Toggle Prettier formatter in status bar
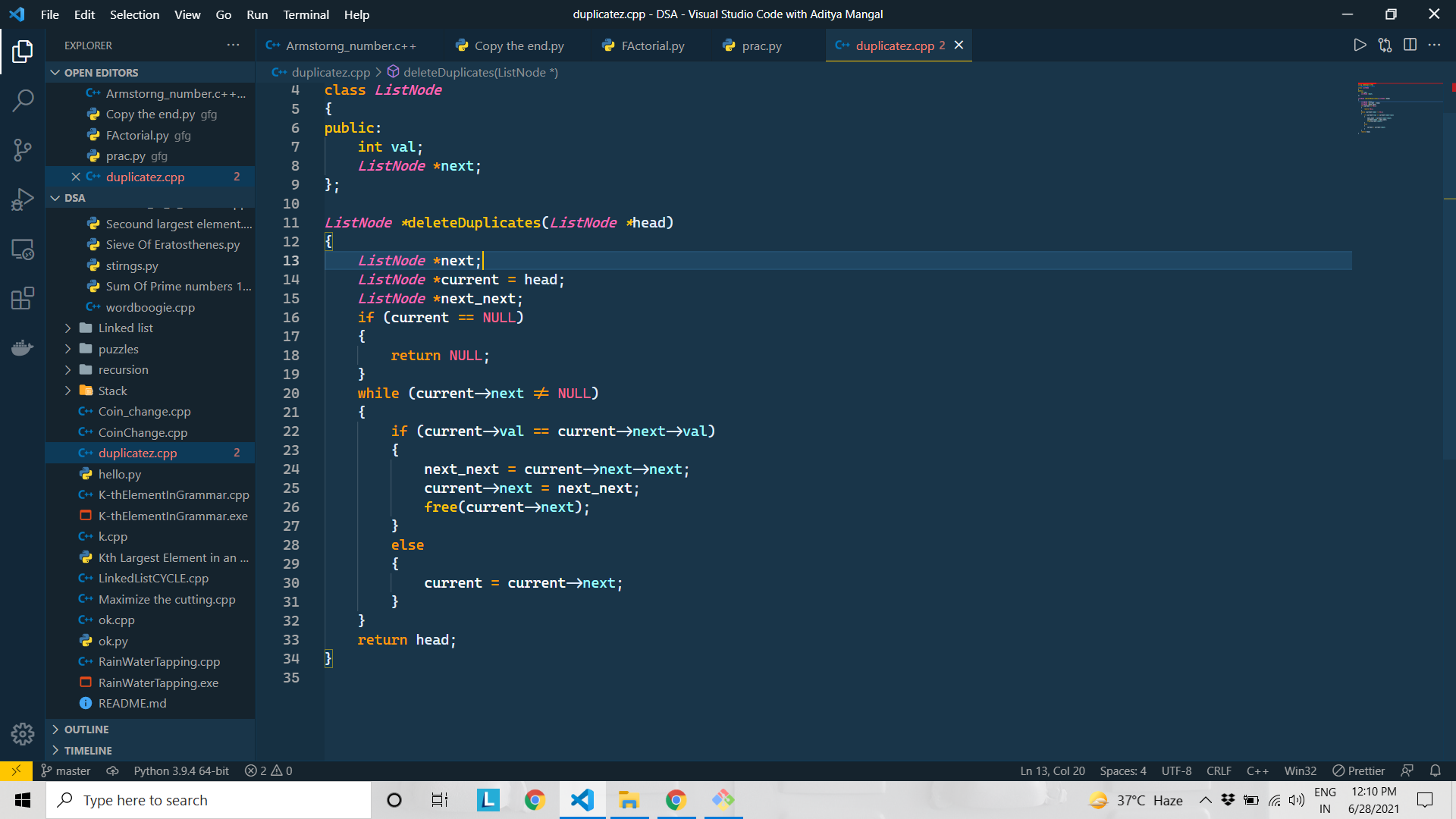Image resolution: width=1456 pixels, height=819 pixels. (1358, 770)
